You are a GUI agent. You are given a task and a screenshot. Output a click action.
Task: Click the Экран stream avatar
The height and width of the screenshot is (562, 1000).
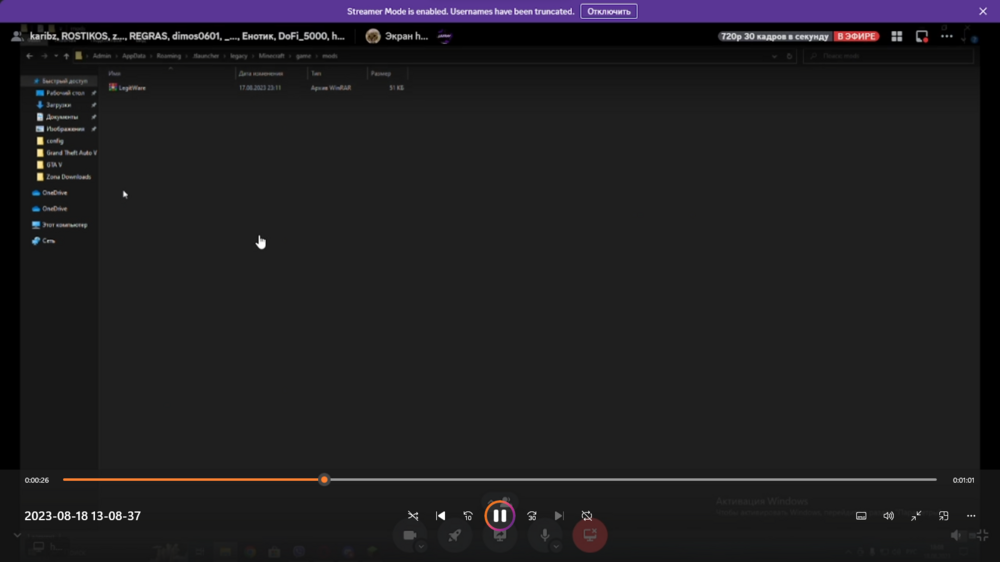coord(373,36)
